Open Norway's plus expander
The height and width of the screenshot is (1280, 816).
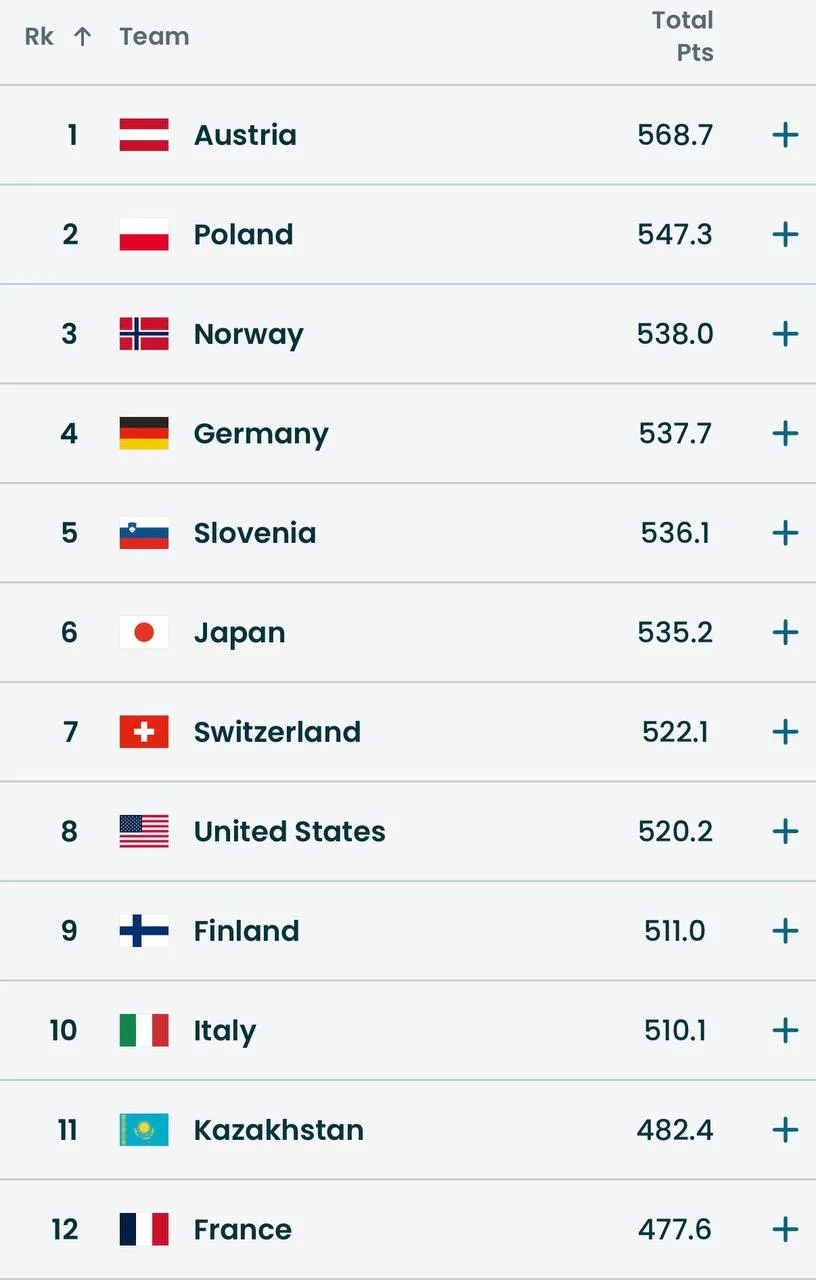pos(785,334)
